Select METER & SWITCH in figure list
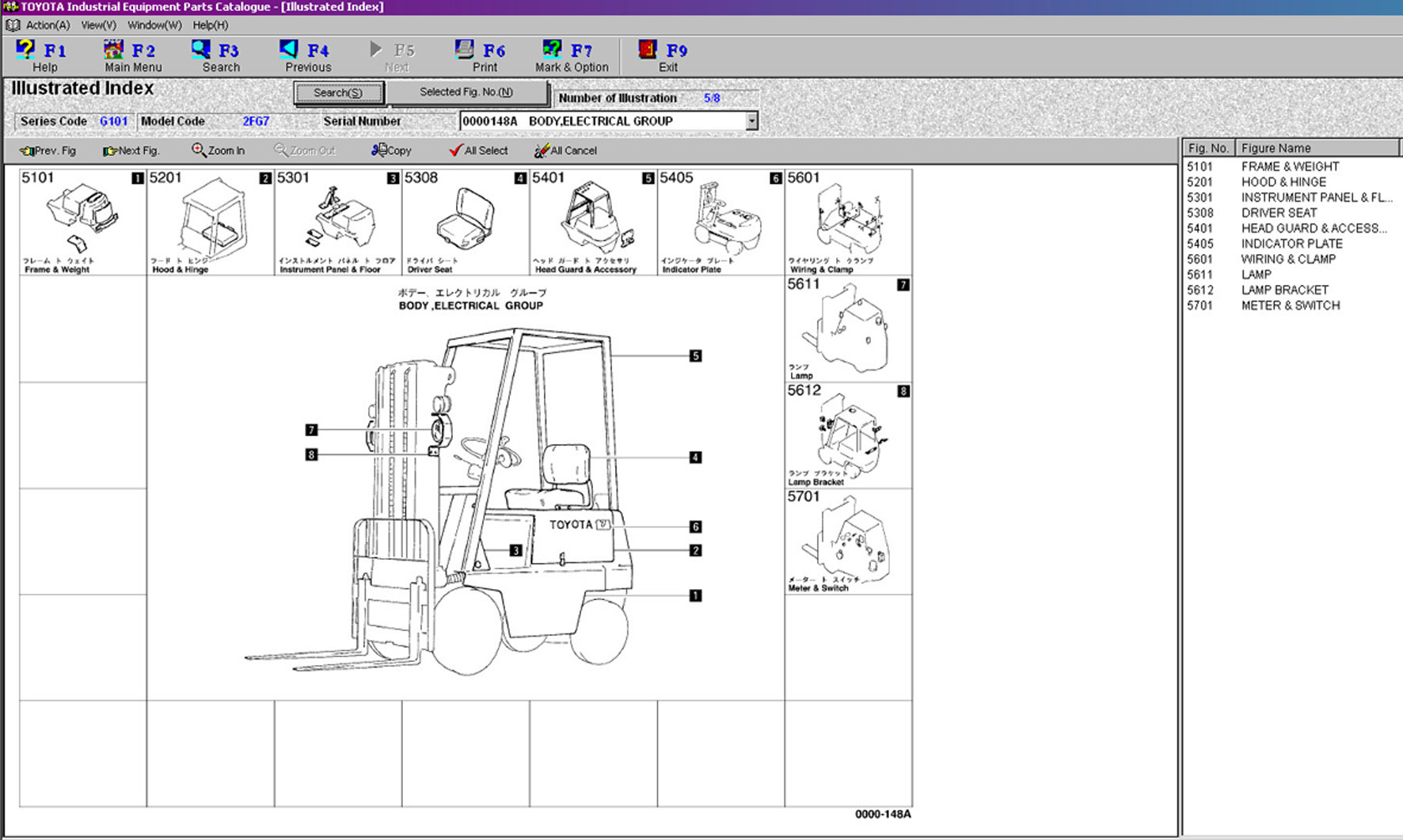 (x=1290, y=306)
